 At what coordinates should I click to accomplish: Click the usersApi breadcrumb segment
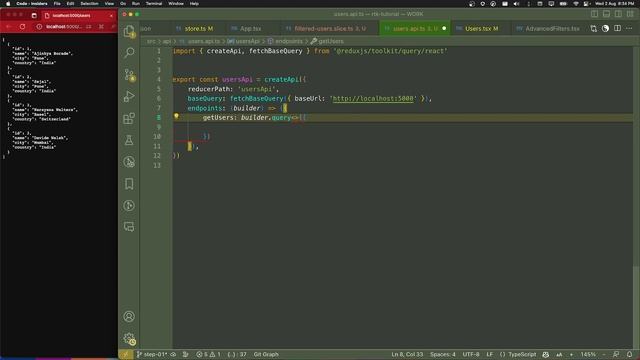click(x=247, y=41)
